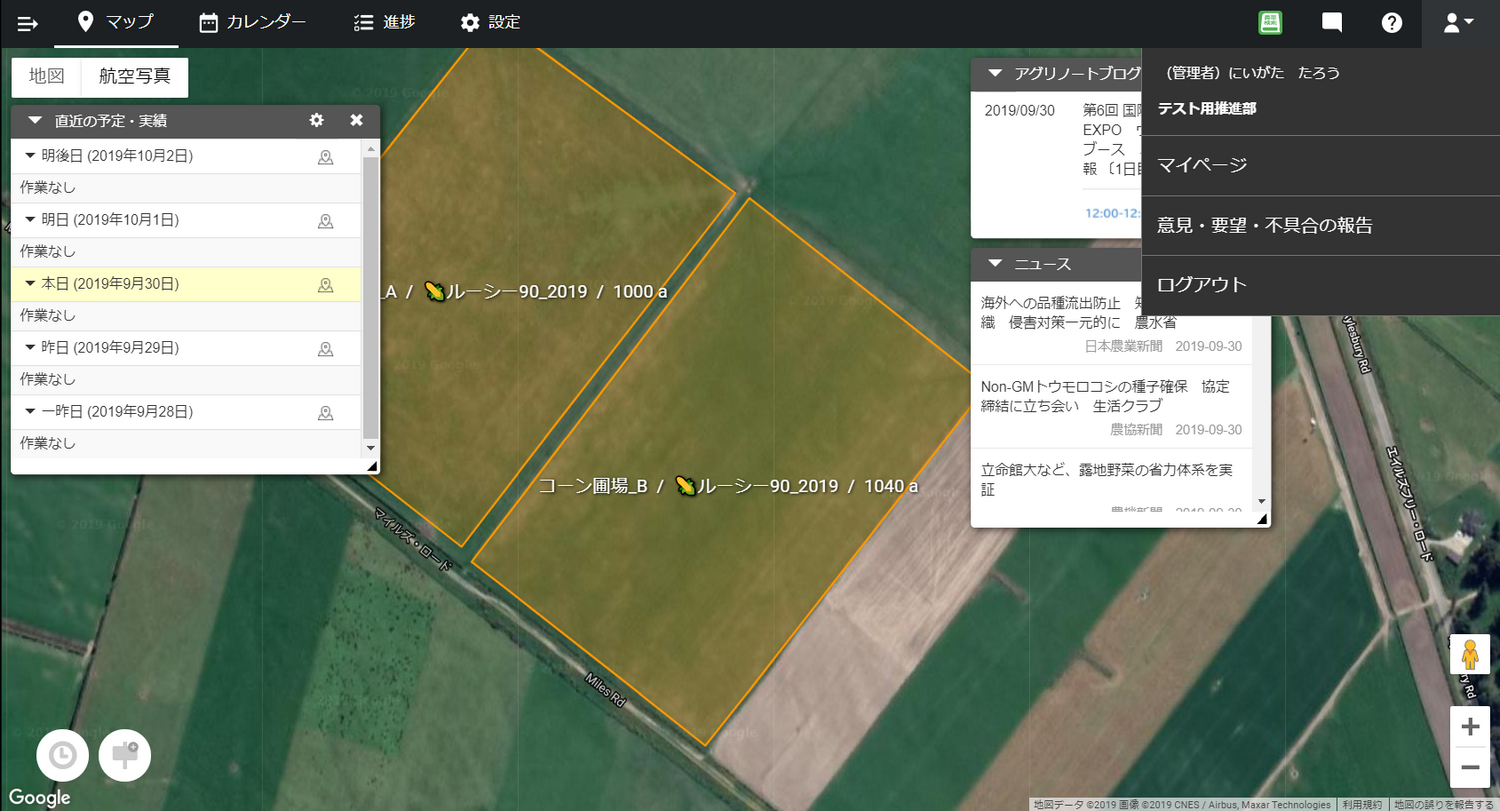This screenshot has height=811, width=1500.
Task: Select マイページ in the user menu
Action: pyautogui.click(x=1320, y=166)
